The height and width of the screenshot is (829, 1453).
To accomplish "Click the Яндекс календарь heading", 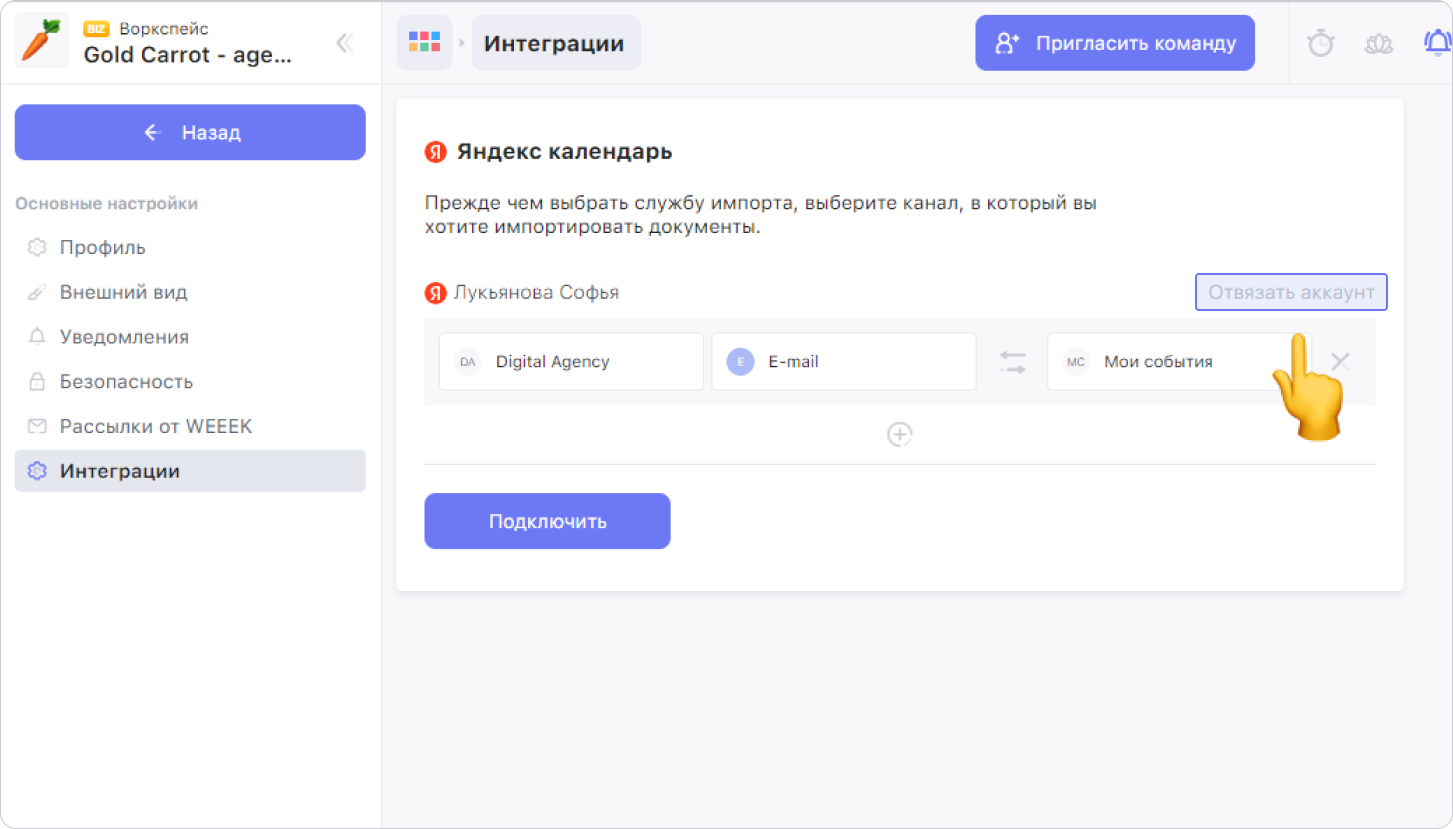I will pyautogui.click(x=565, y=152).
